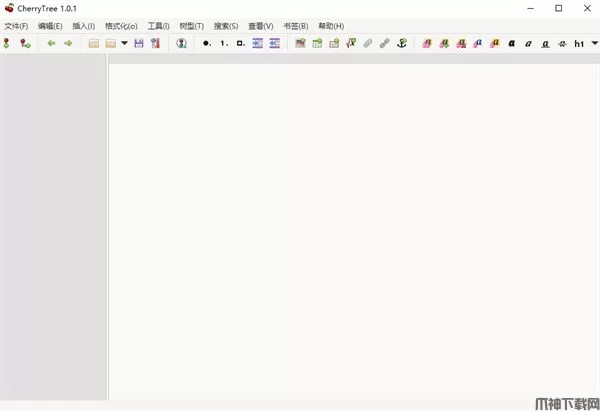This screenshot has height=411, width=600.
Task: Insert an anchor with anchor icon
Action: click(x=402, y=43)
